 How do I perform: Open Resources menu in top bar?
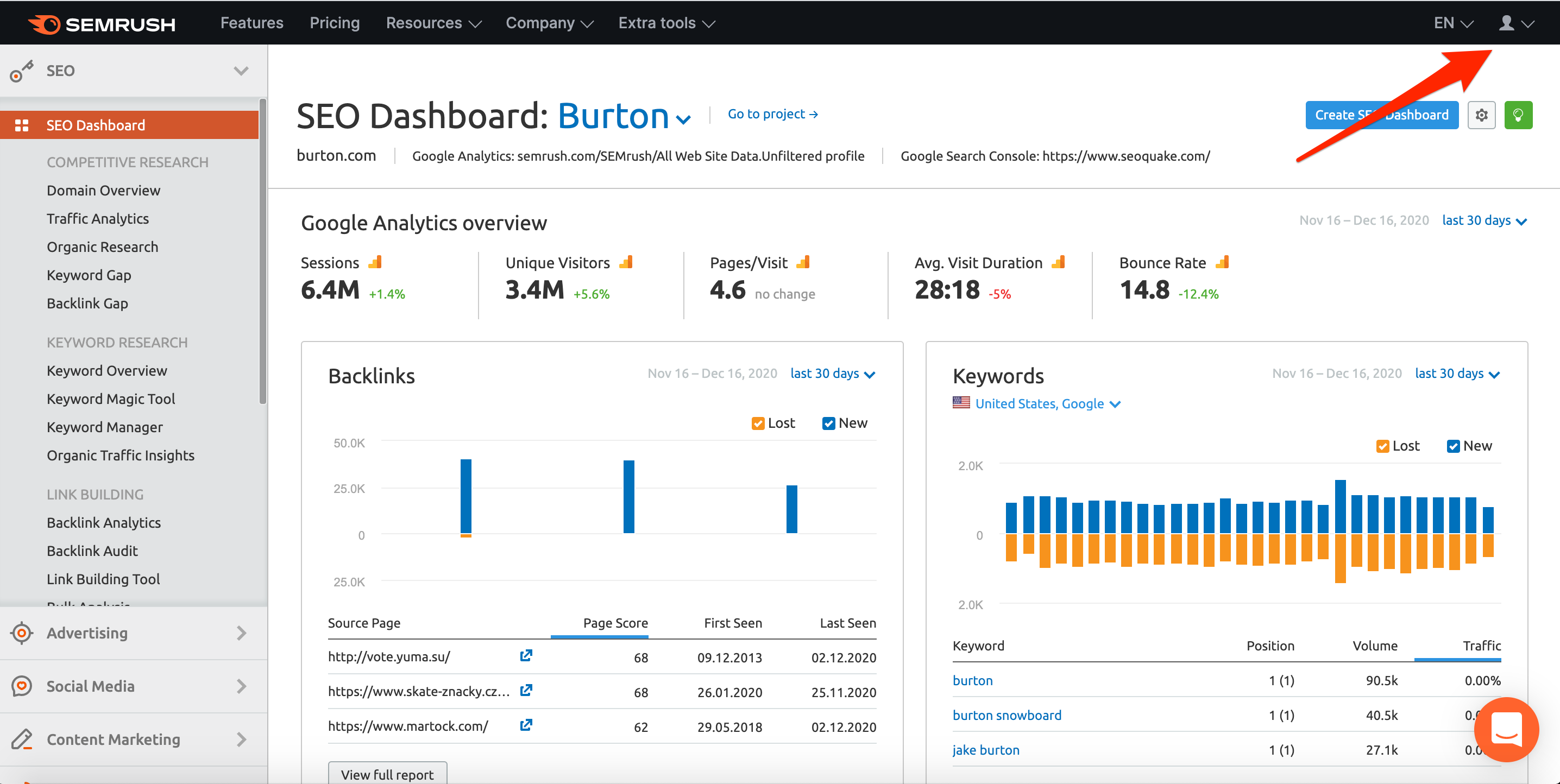[x=433, y=23]
